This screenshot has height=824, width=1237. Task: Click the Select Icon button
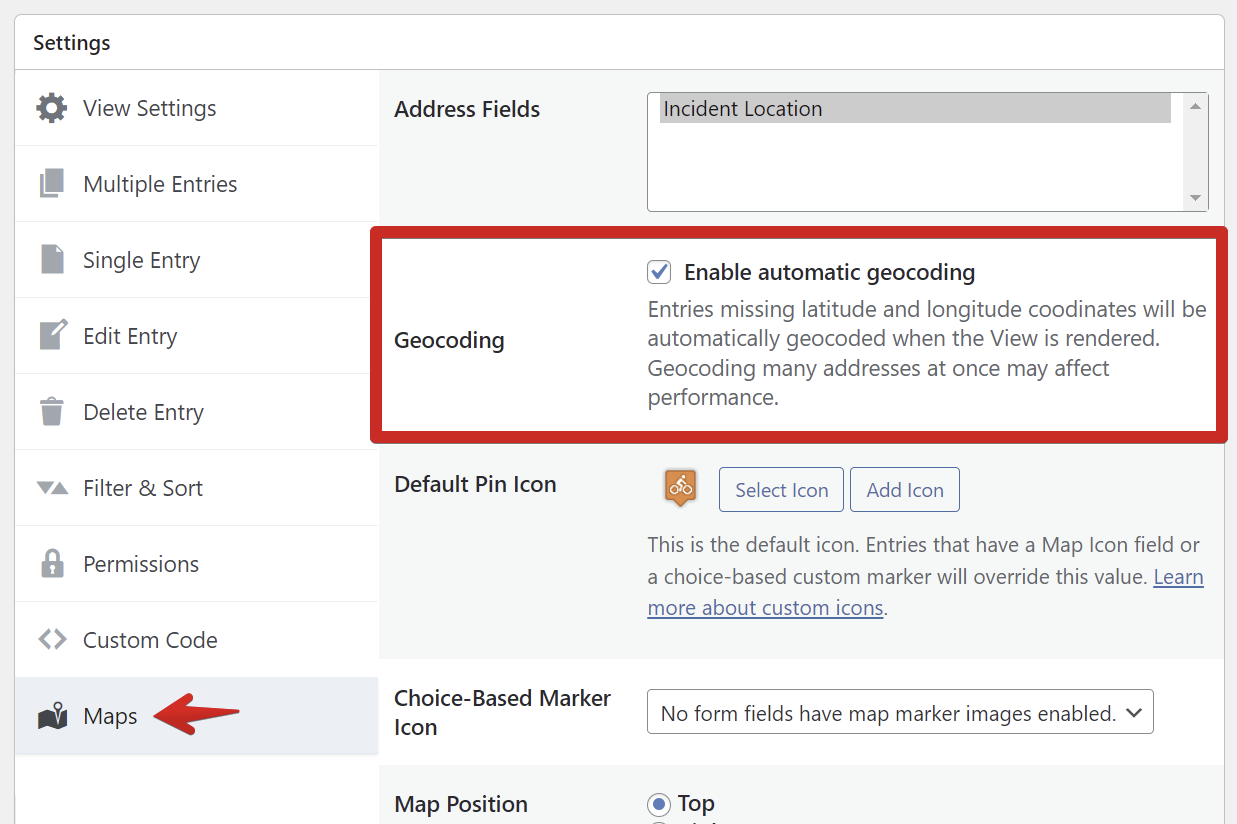[781, 490]
